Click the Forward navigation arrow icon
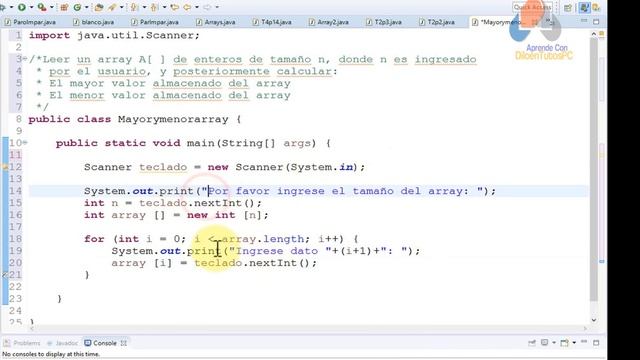 [x=207, y=7]
